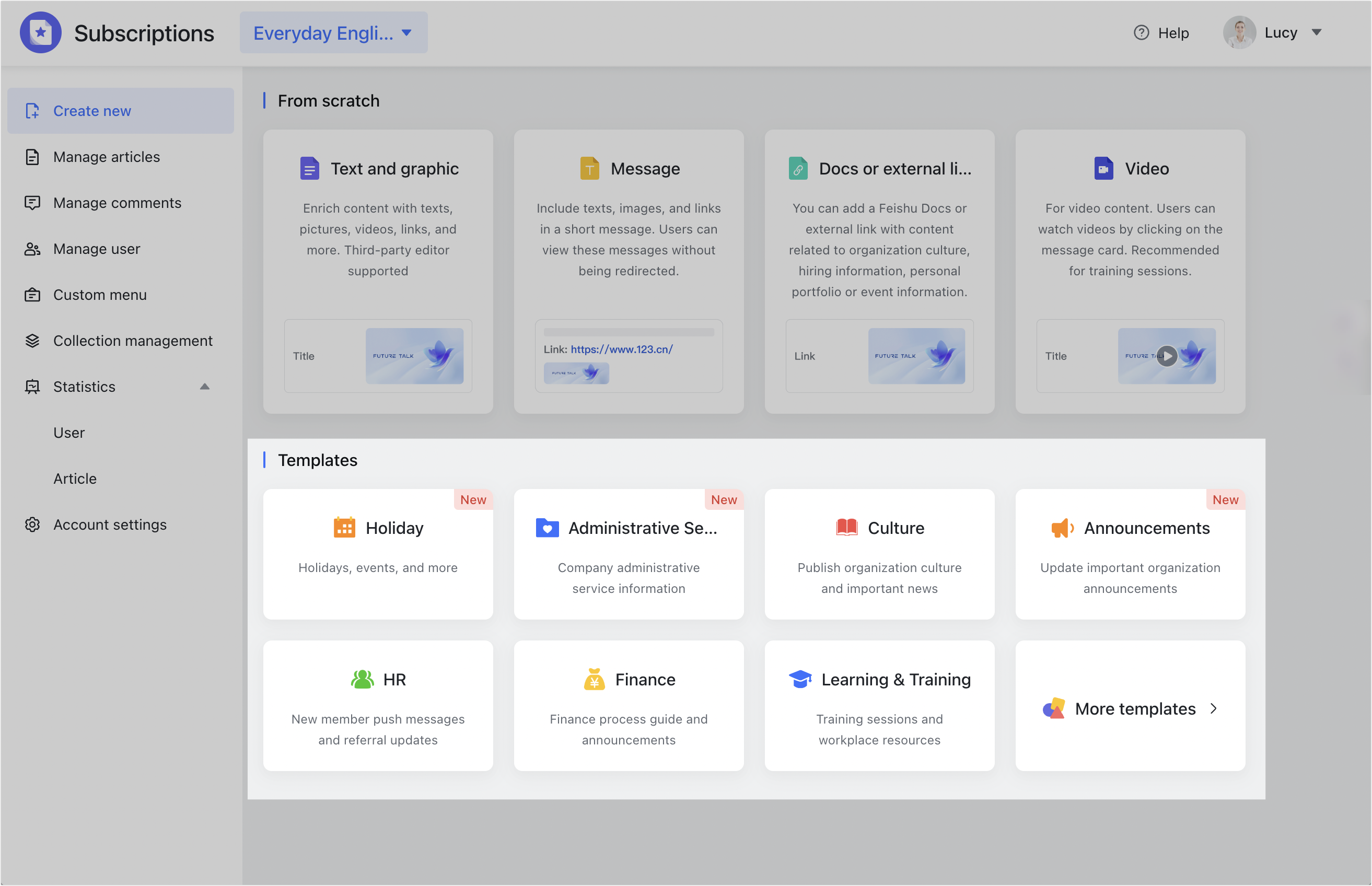
Task: Open the https://www.123.cn/ link
Action: (x=621, y=349)
